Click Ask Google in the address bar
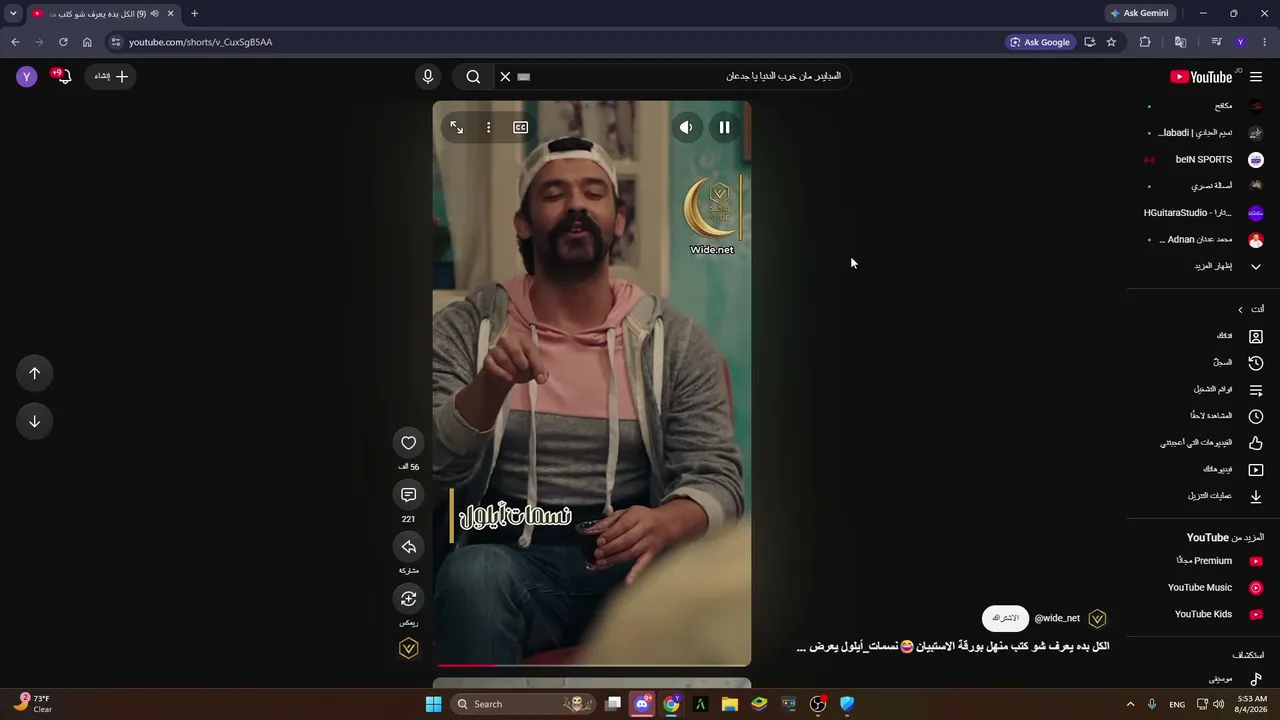 click(1040, 42)
